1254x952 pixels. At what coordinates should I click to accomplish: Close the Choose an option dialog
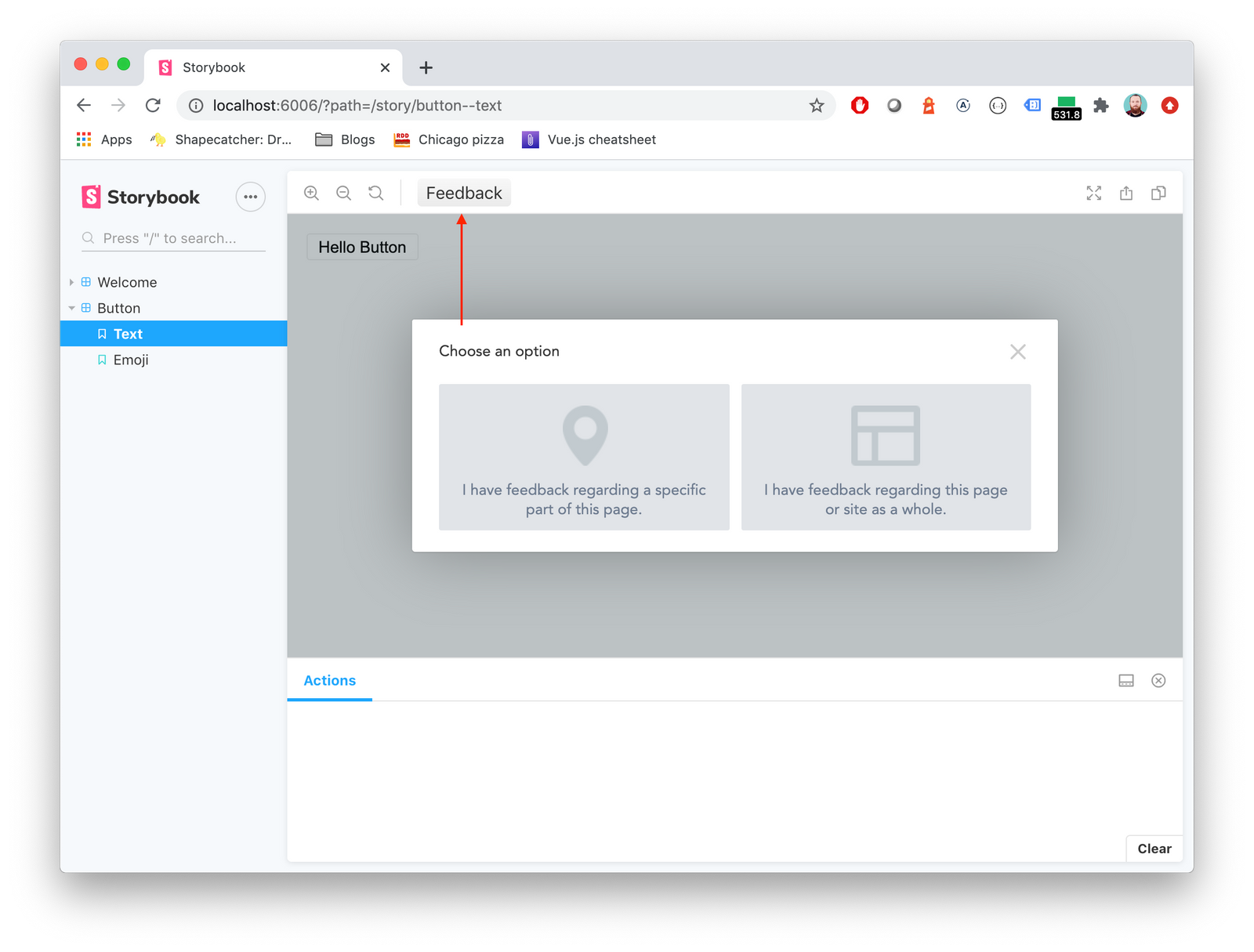click(1017, 352)
